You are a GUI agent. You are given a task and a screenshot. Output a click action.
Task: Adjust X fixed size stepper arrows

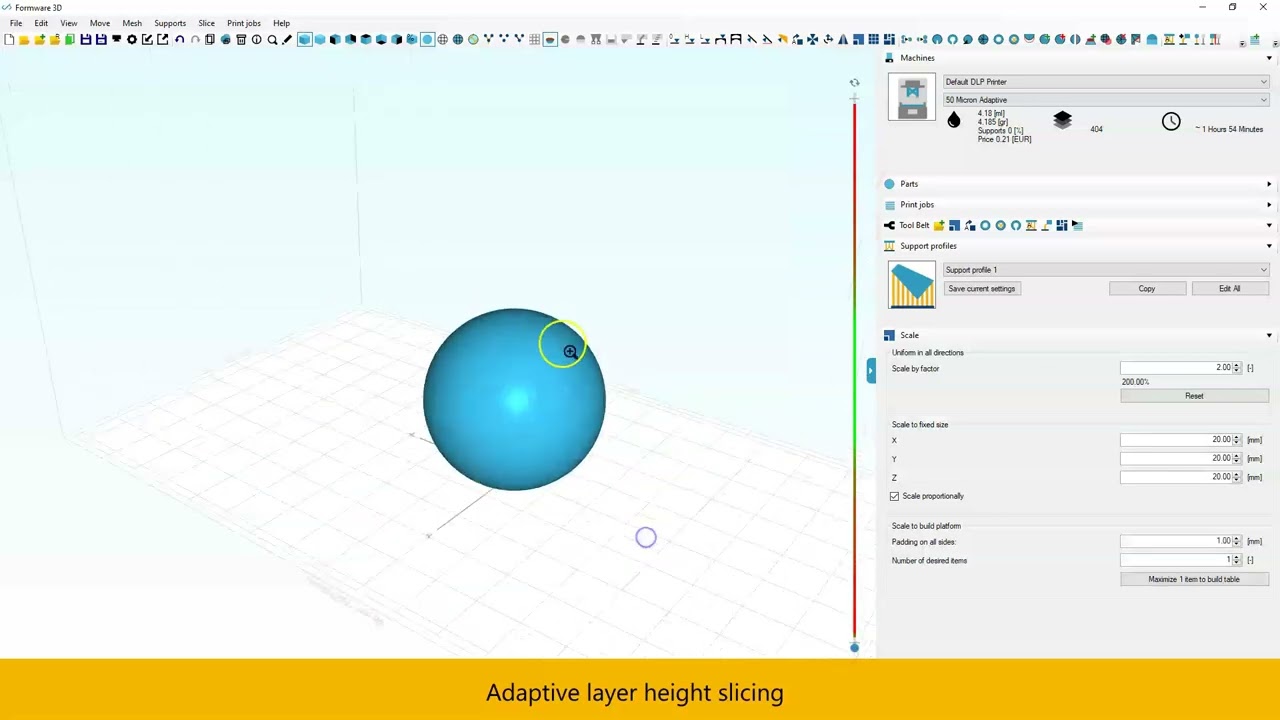coord(1237,440)
